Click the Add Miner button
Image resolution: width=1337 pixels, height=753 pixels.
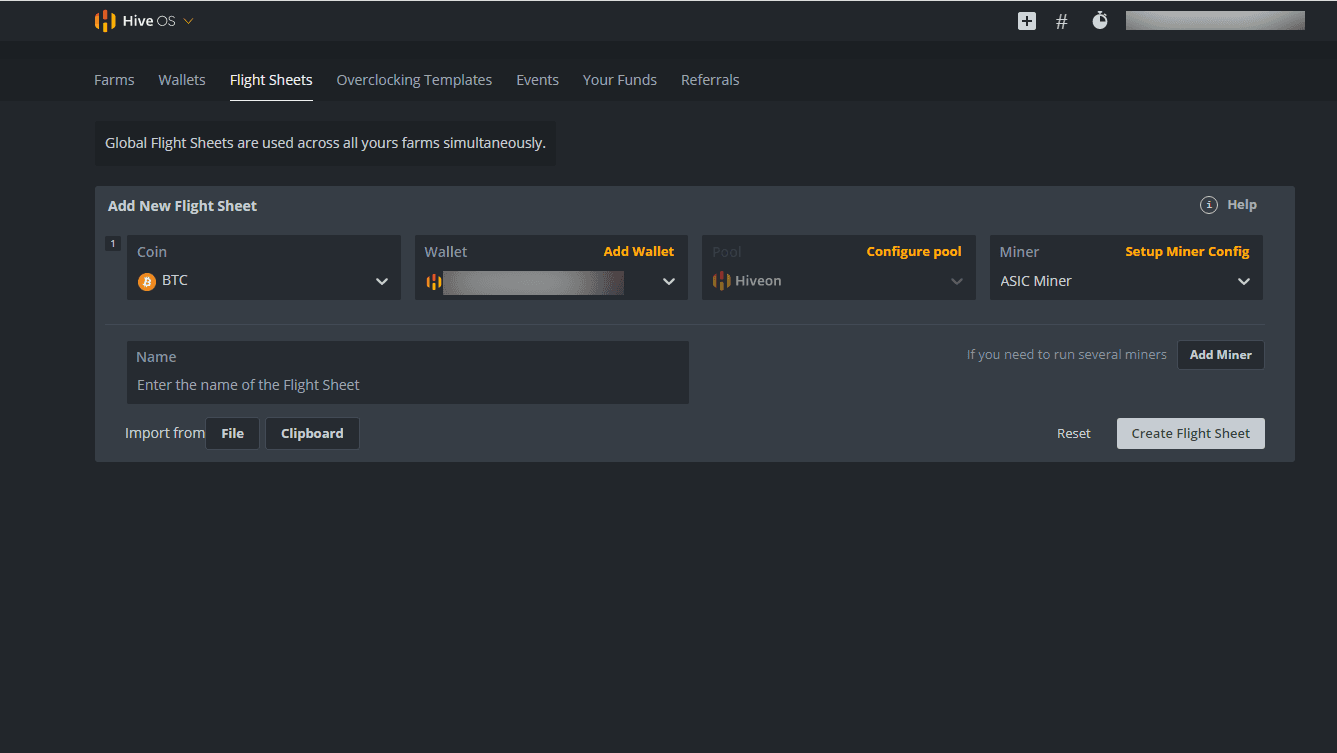pyautogui.click(x=1221, y=355)
